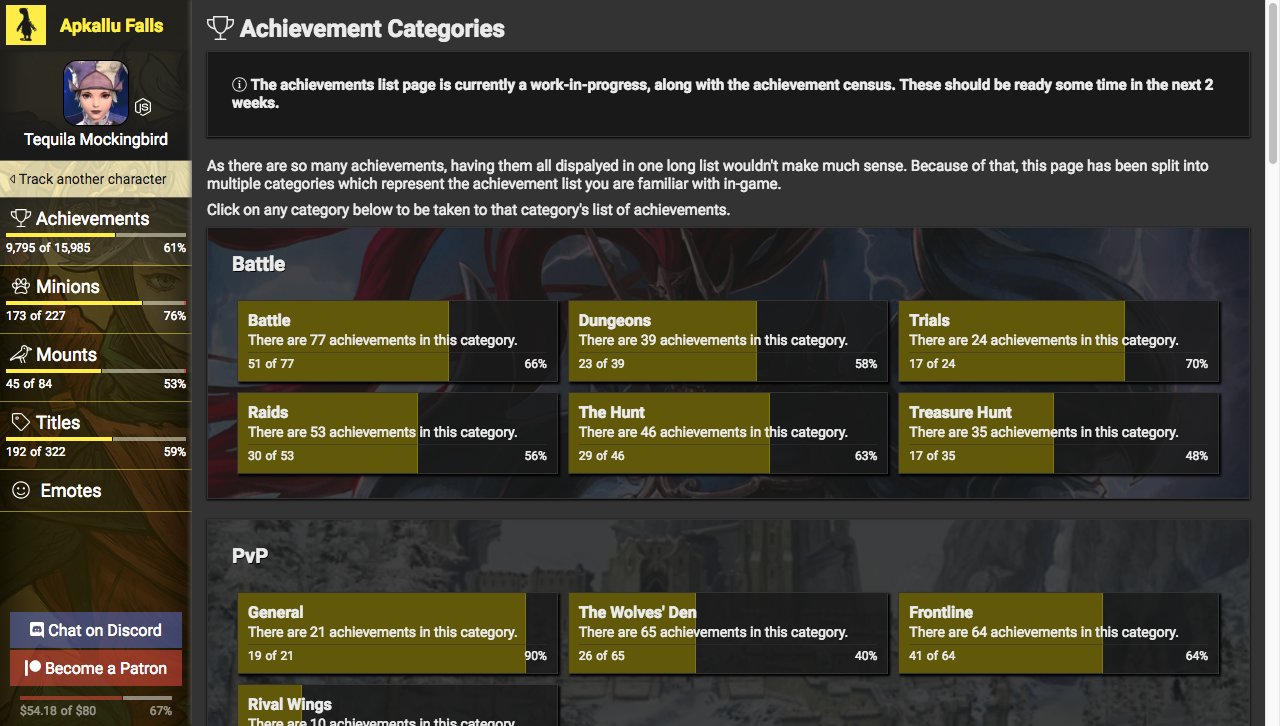Open the Emotes sidebar section
The height and width of the screenshot is (726, 1280).
point(95,490)
